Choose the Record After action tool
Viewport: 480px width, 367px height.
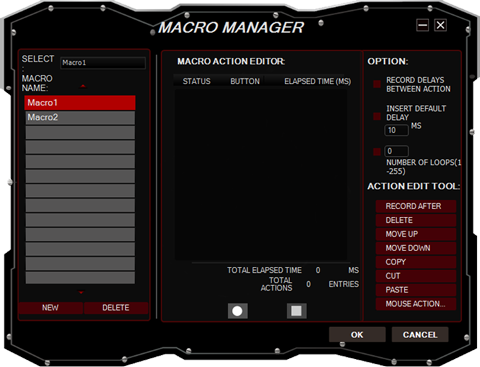(416, 206)
